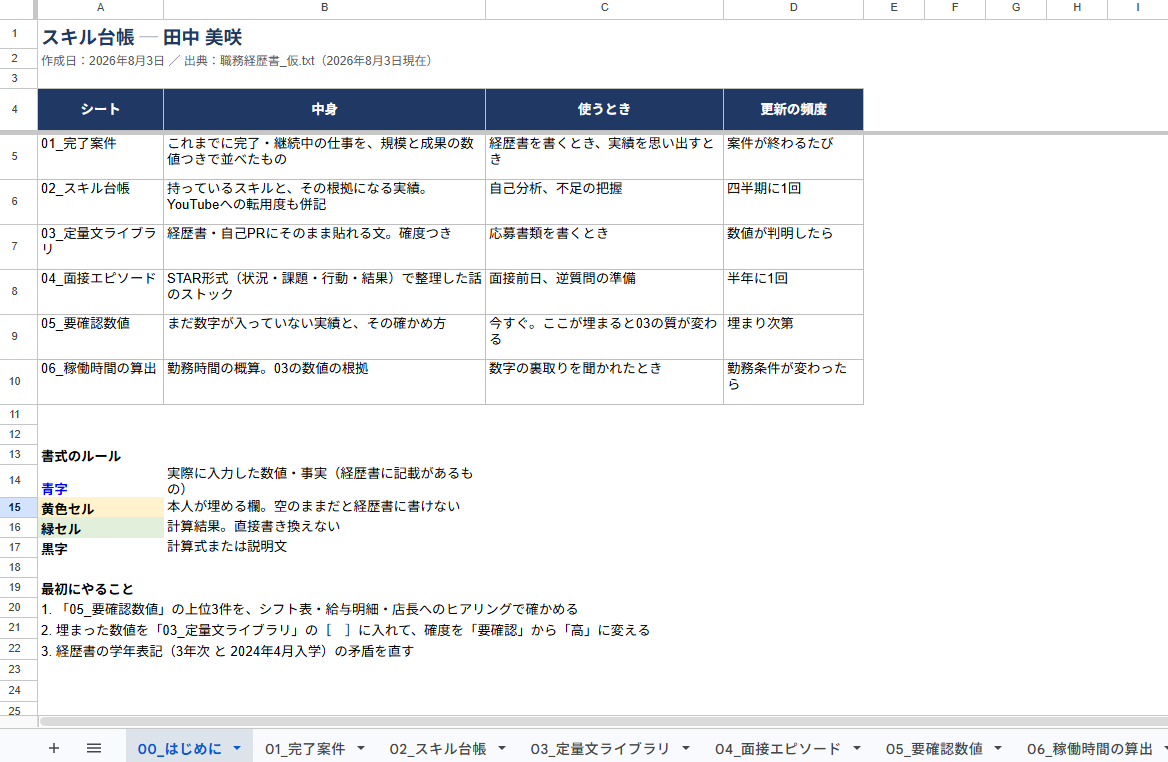Screen dimensions: 1168x762
Task: Select the 最初にやること heading cell
Action: 101,588
